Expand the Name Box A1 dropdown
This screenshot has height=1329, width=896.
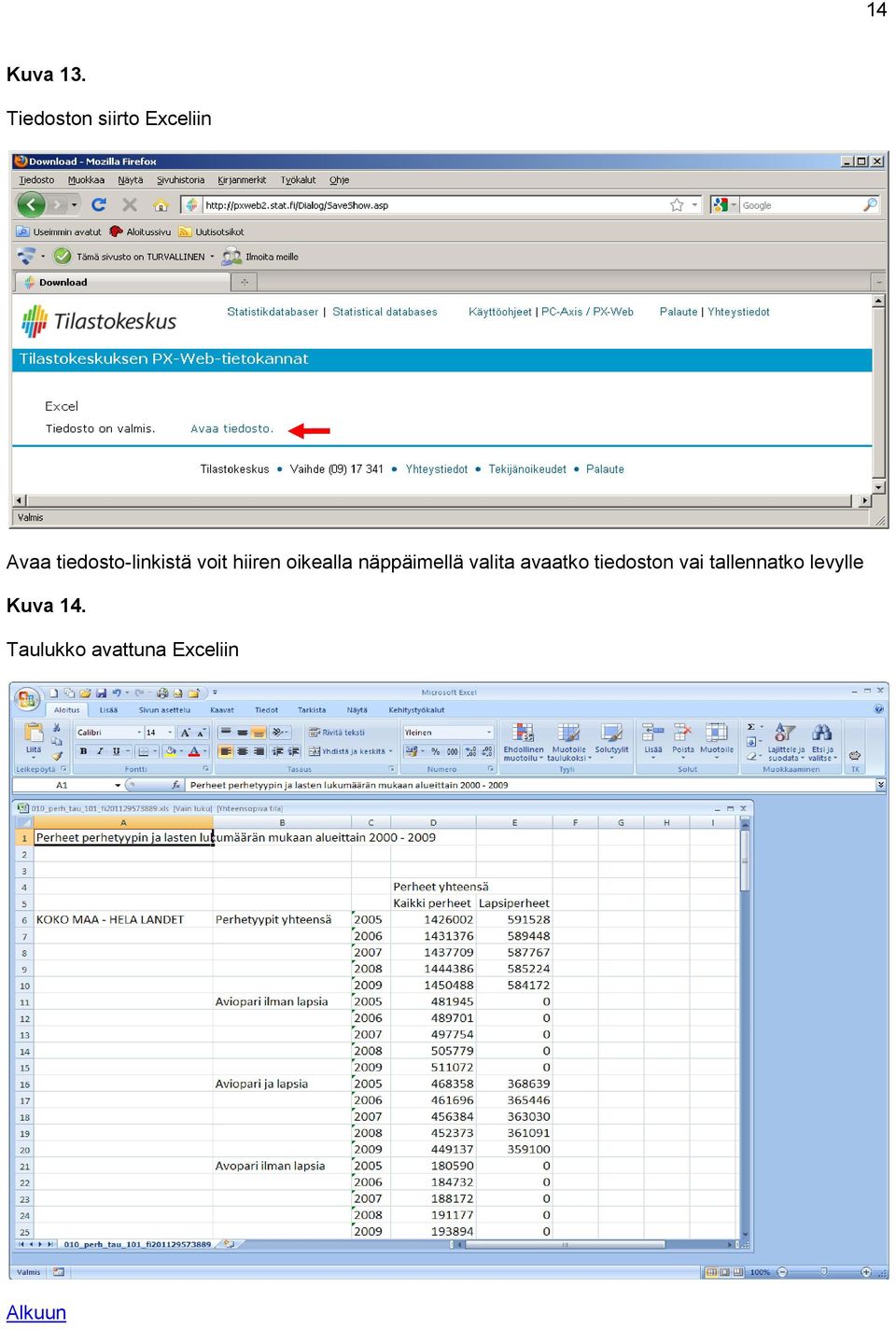(x=118, y=786)
